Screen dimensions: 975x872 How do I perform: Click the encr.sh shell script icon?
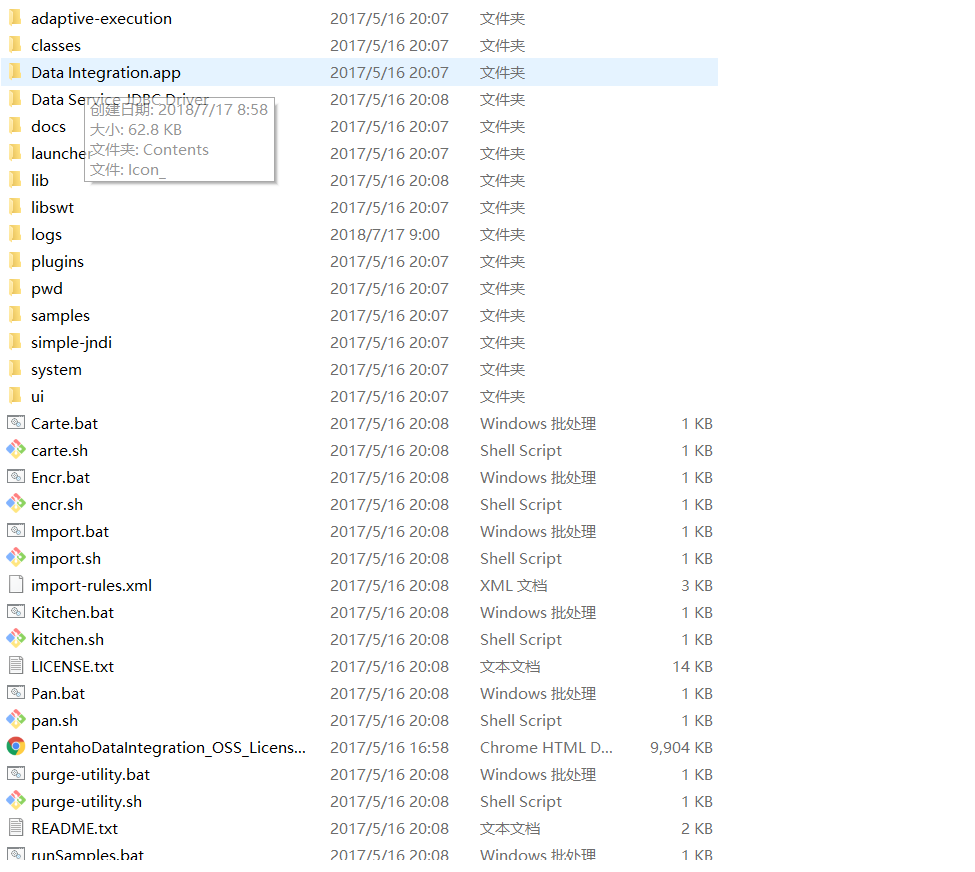click(x=16, y=504)
